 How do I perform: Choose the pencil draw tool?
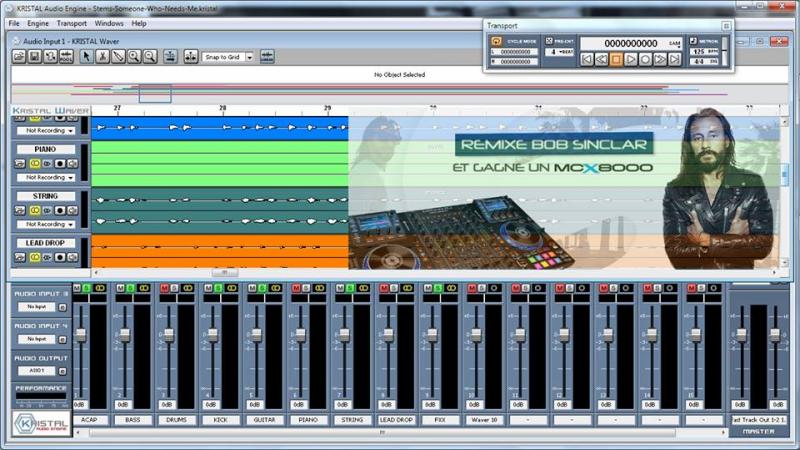click(118, 57)
